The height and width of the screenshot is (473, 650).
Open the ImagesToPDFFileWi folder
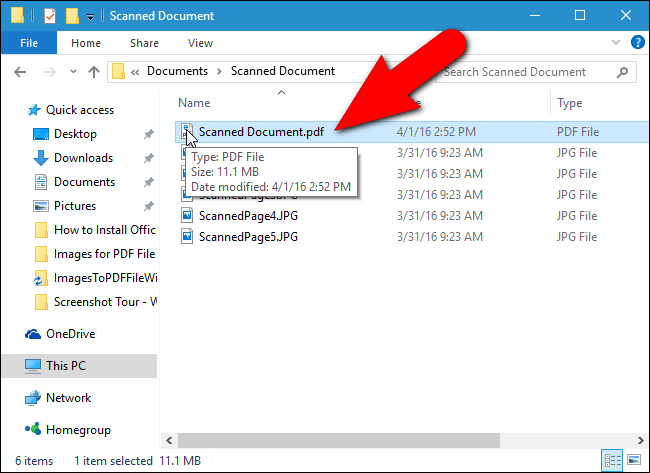click(x=105, y=278)
